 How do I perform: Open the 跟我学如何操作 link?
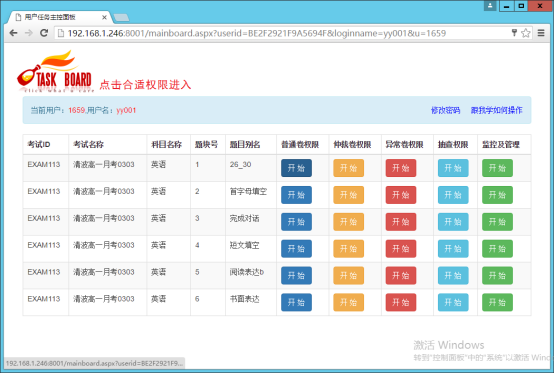[496, 110]
